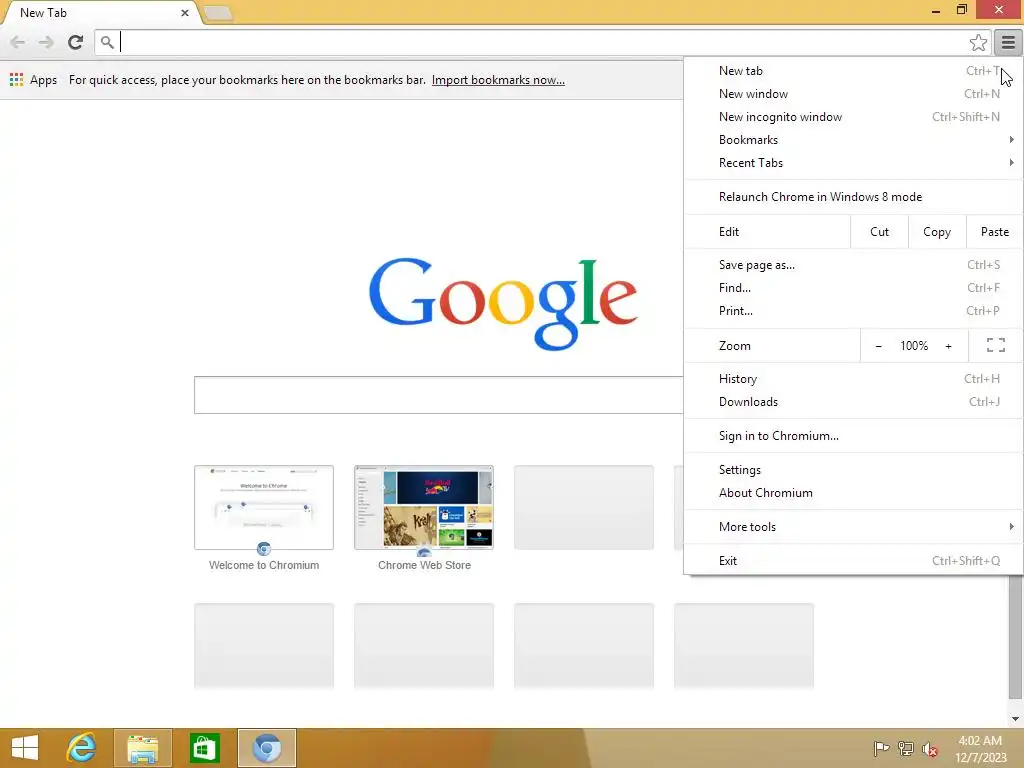The width and height of the screenshot is (1024, 768).
Task: Open a new tab with the tab strip button
Action: pyautogui.click(x=217, y=12)
